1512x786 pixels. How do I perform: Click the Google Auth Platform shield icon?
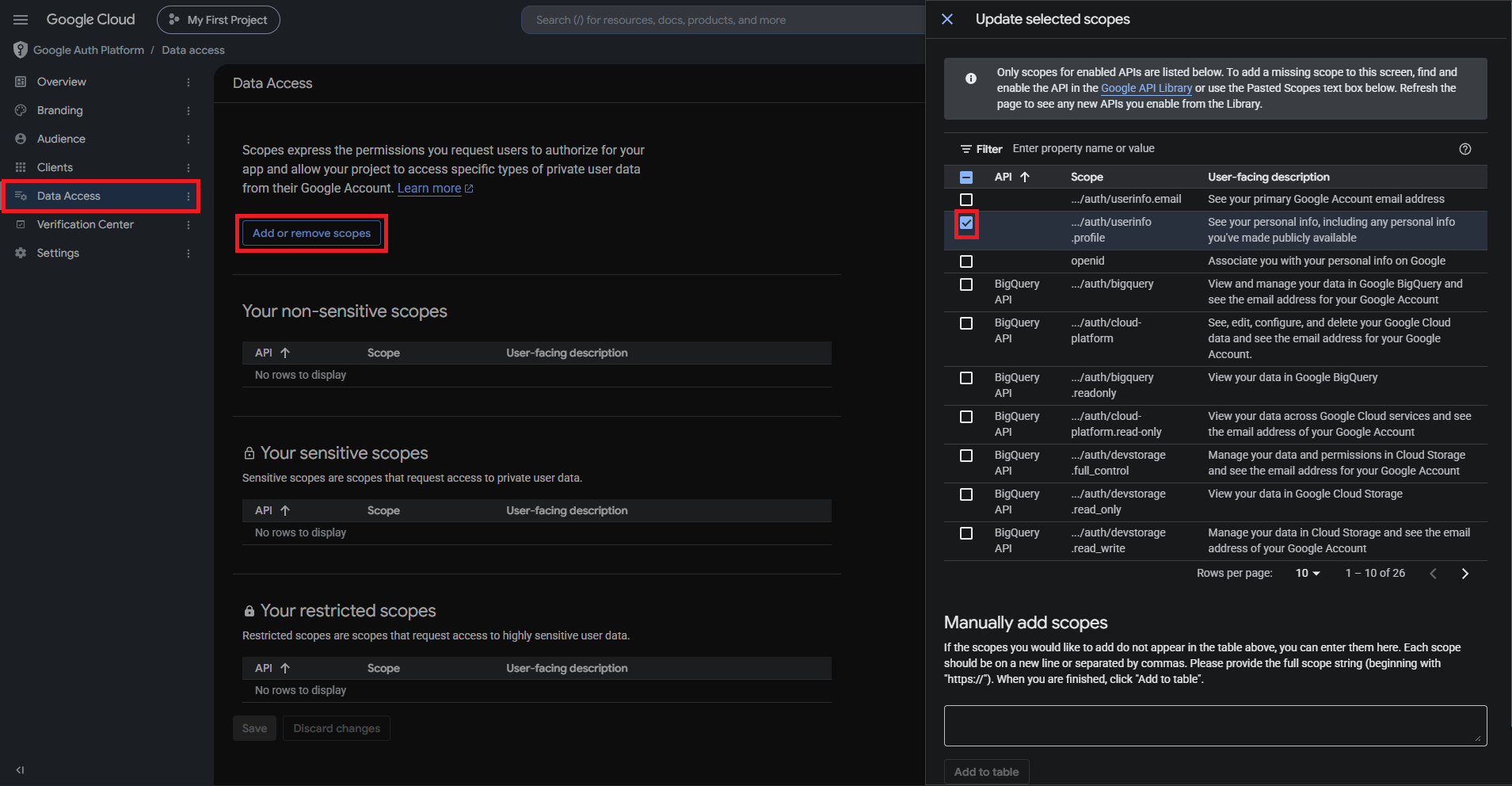point(21,50)
